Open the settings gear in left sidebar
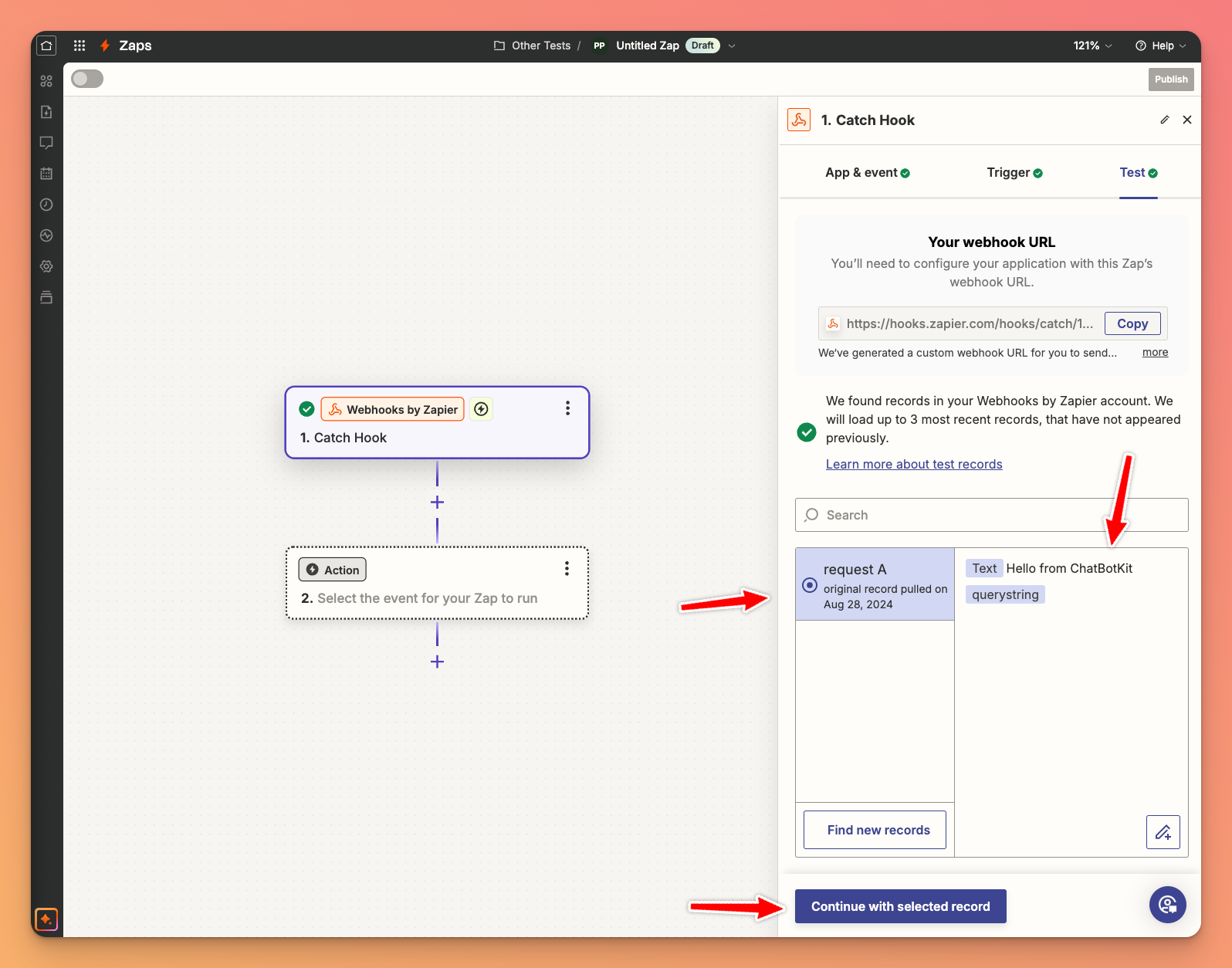The width and height of the screenshot is (1232, 968). tap(46, 266)
